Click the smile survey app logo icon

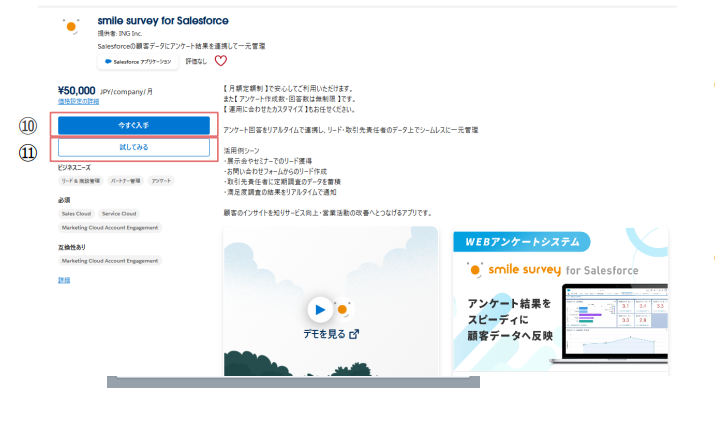coord(71,26)
